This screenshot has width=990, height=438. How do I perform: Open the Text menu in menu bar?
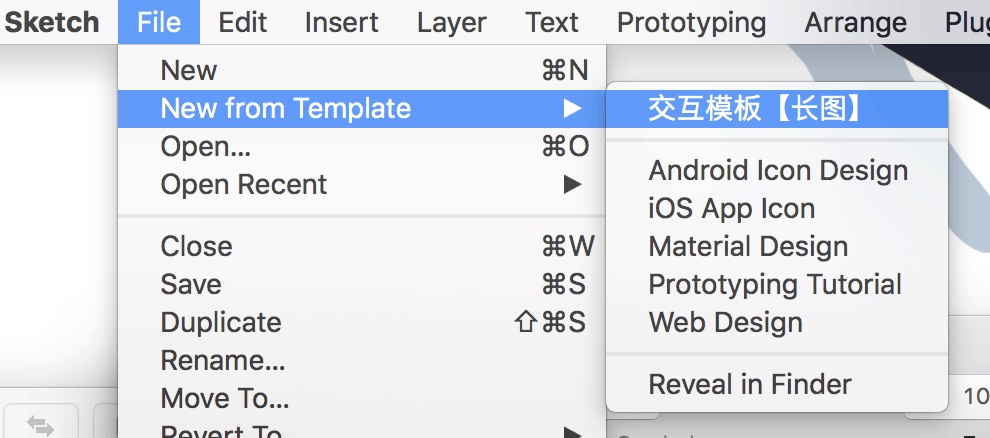point(552,22)
